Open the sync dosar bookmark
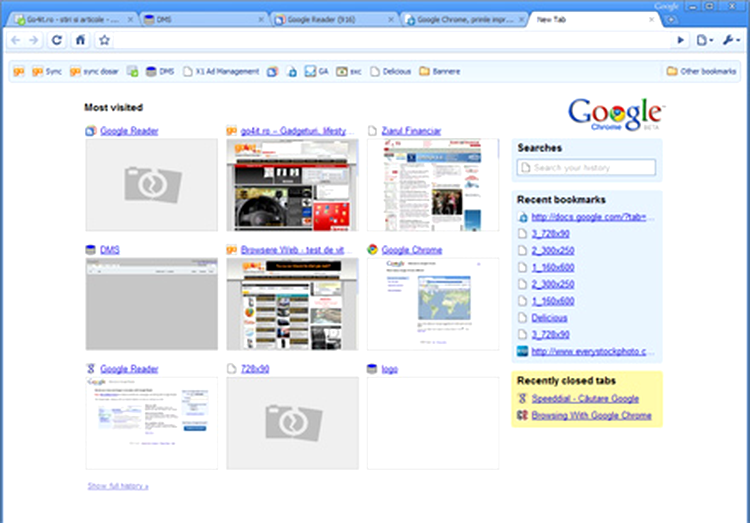 pyautogui.click(x=94, y=71)
